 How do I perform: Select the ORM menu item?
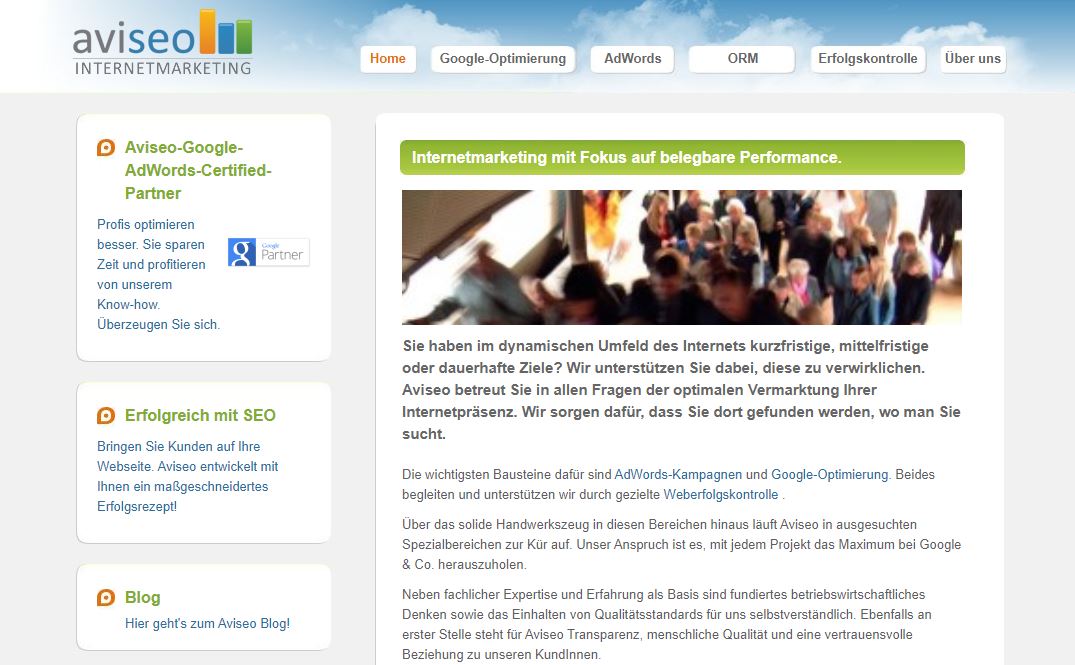pos(742,59)
